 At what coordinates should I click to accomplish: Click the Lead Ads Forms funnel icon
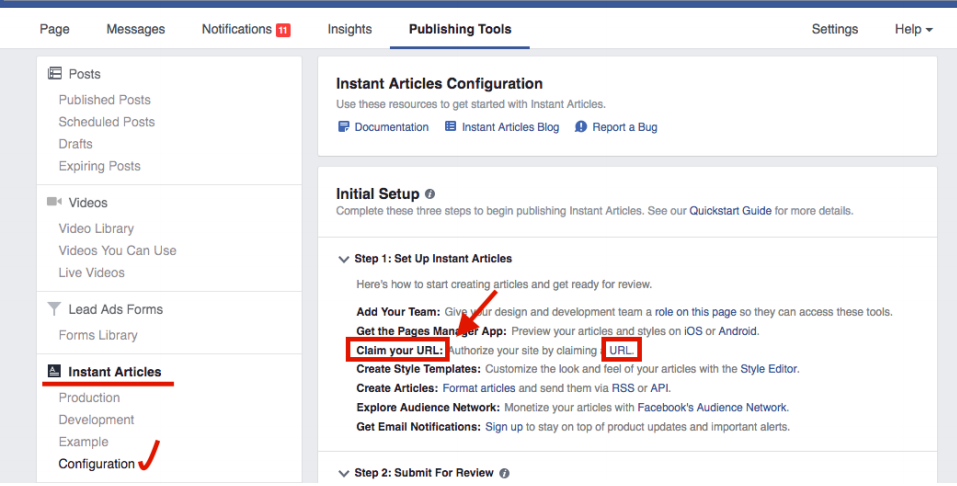[x=54, y=309]
